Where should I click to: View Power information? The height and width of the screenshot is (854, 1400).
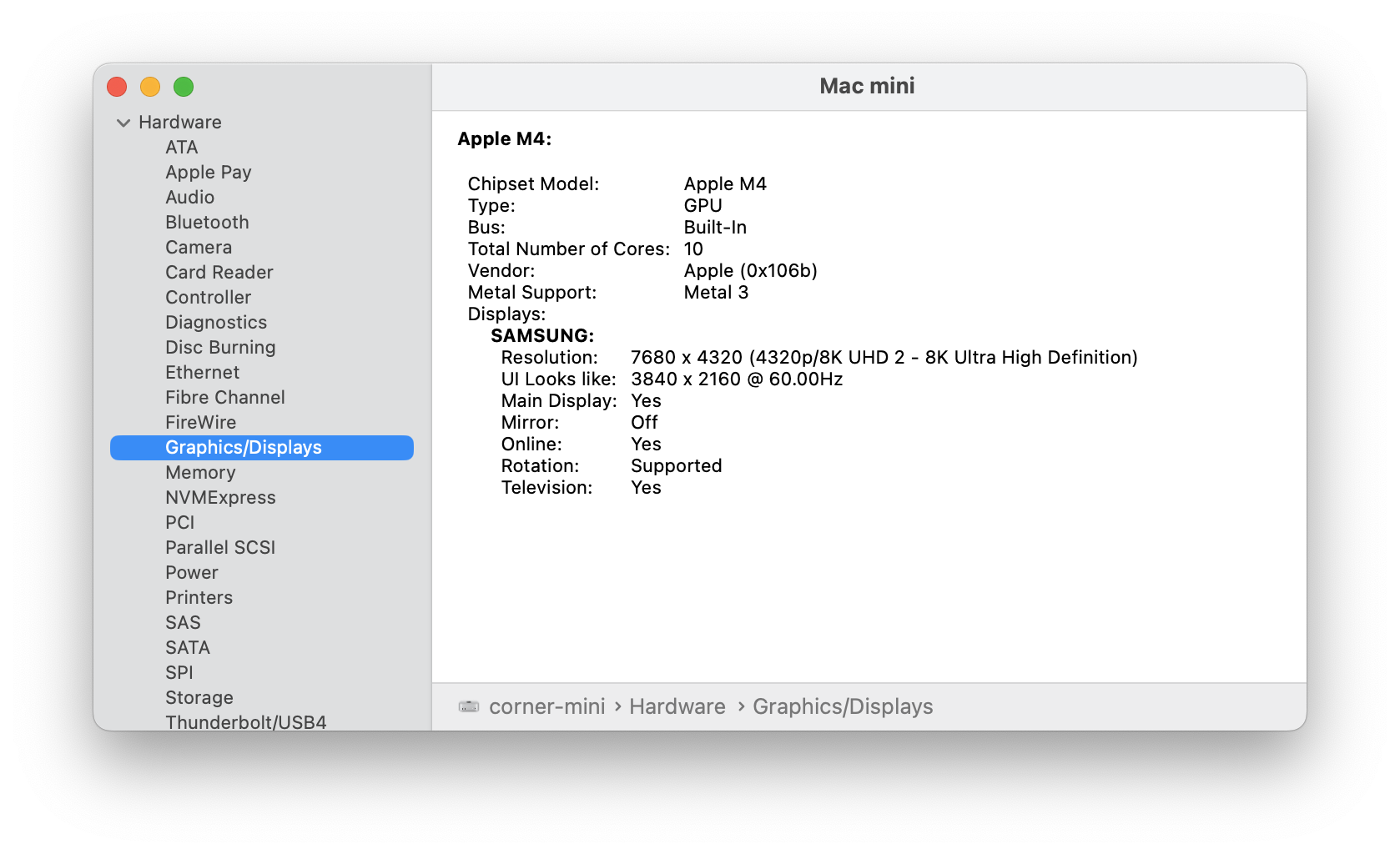pyautogui.click(x=191, y=572)
